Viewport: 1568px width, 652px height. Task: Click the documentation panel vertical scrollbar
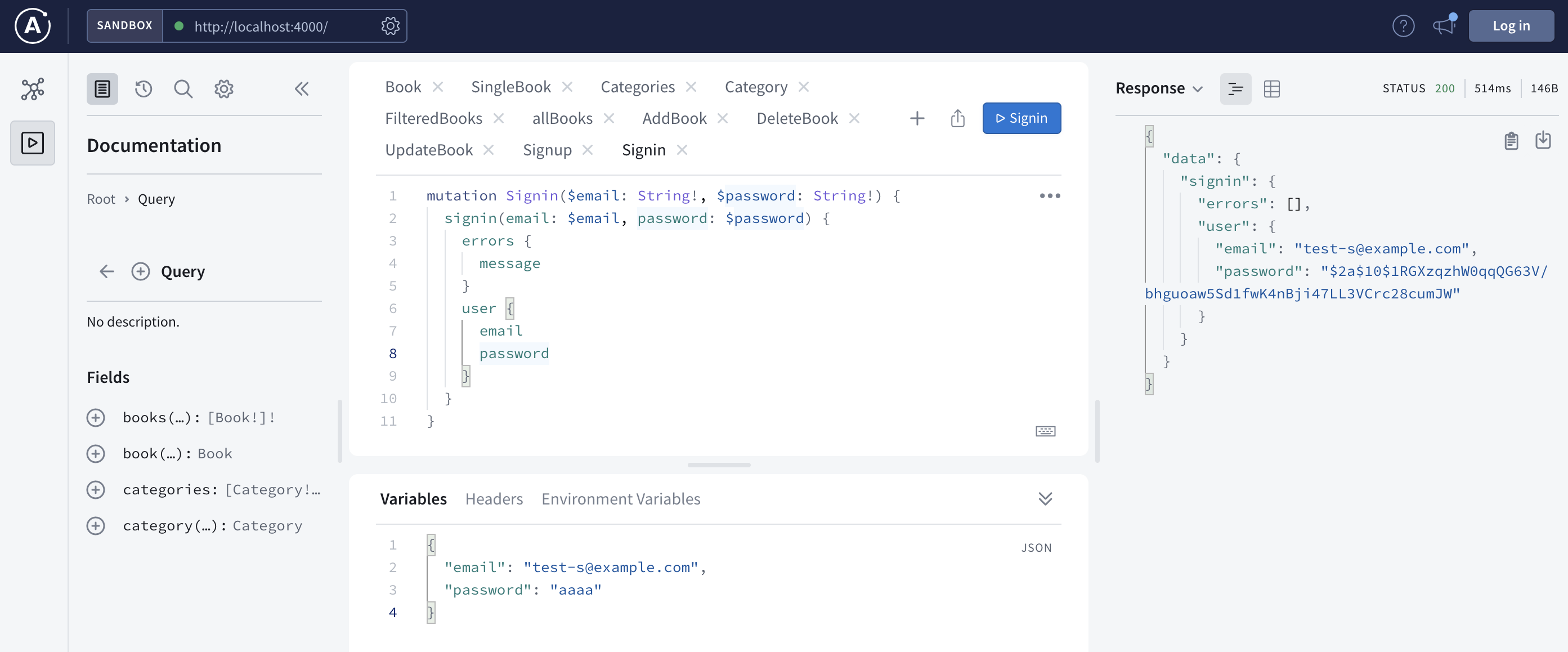pos(339,431)
